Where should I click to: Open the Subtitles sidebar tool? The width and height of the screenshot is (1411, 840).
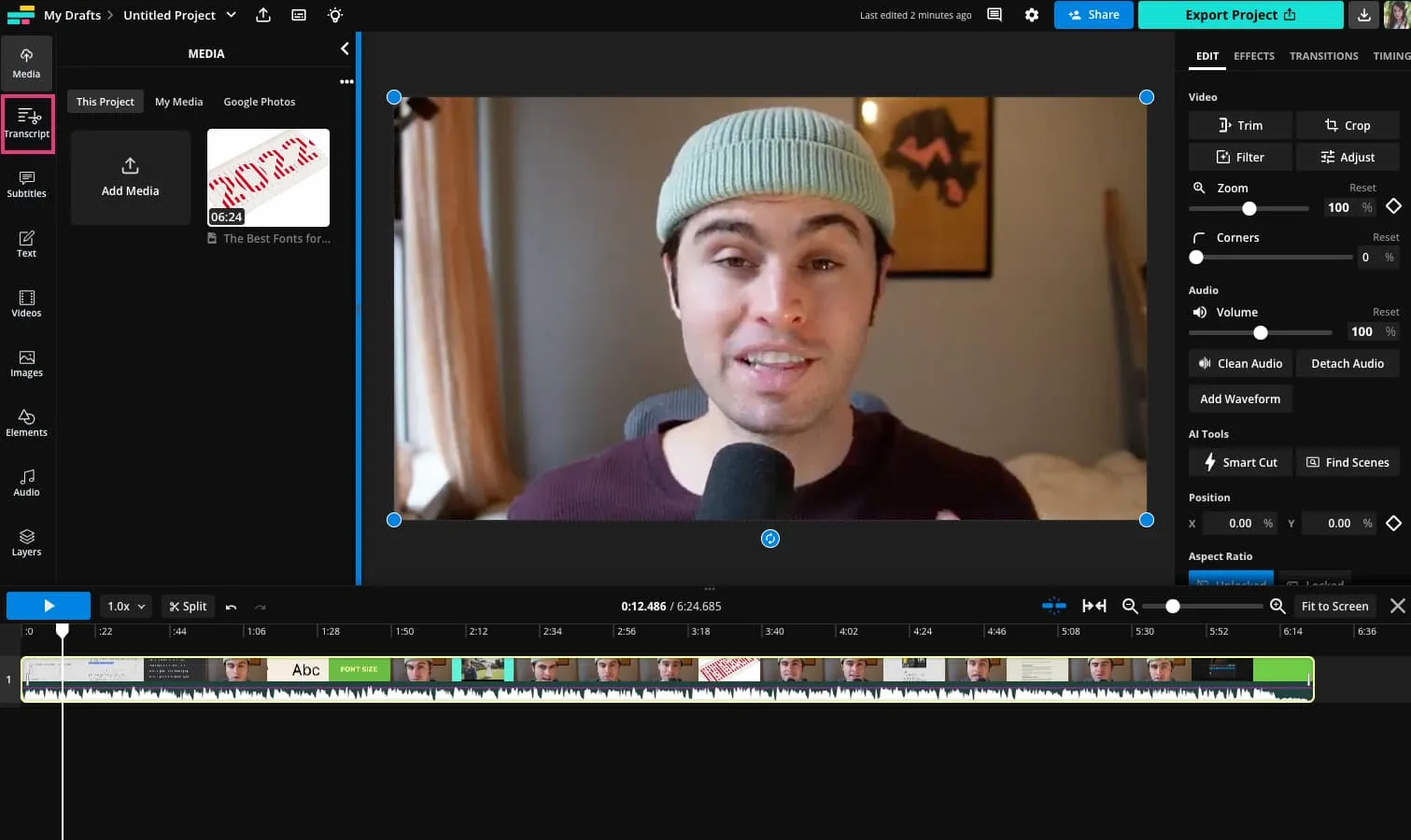coord(26,184)
